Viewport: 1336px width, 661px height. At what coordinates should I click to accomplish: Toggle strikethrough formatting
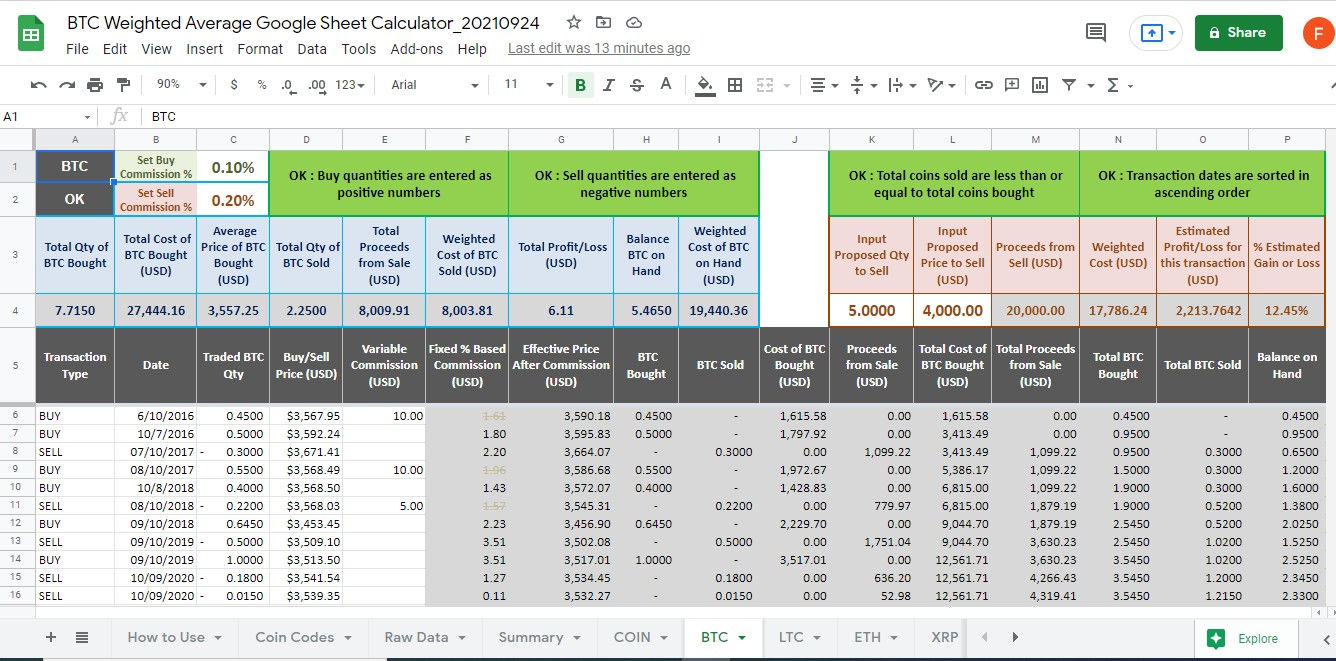636,85
